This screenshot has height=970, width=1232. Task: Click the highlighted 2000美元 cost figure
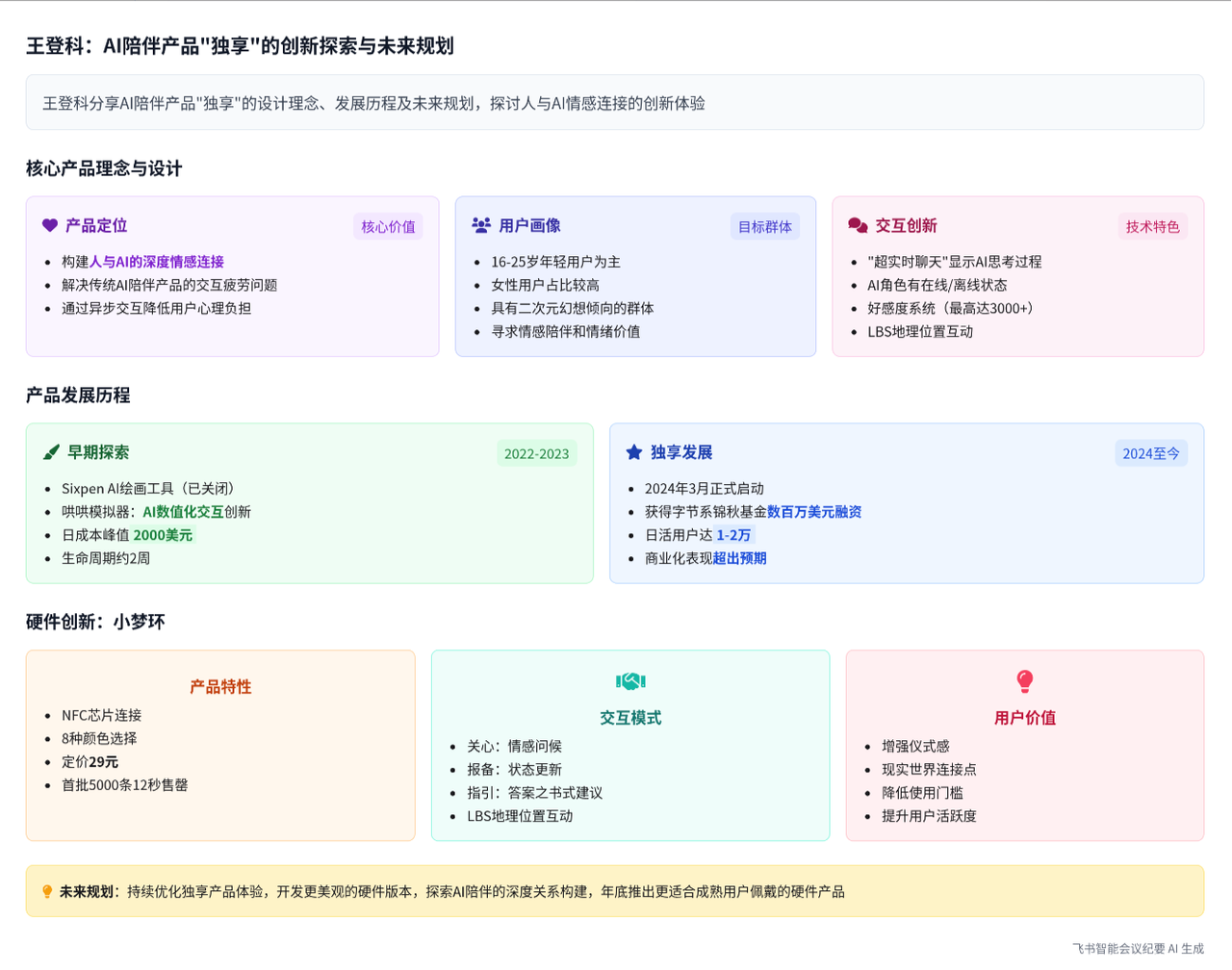click(x=163, y=535)
